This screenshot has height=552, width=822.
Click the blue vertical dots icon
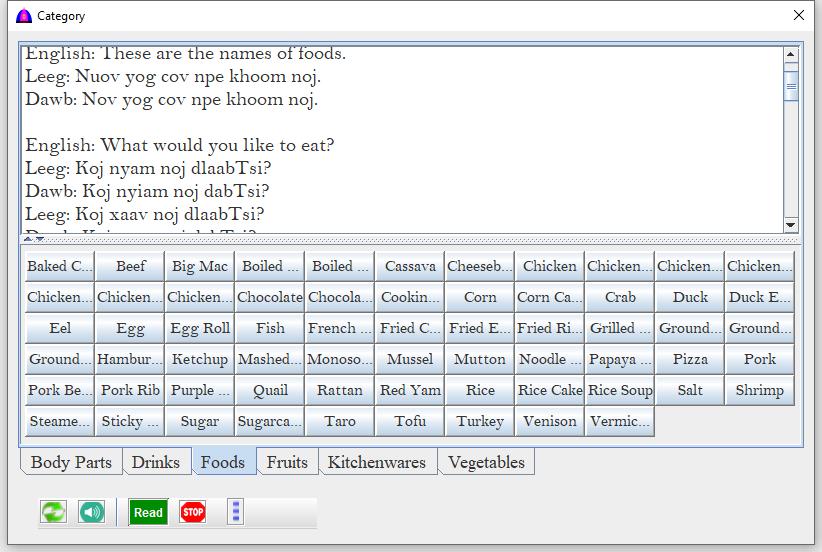click(236, 513)
